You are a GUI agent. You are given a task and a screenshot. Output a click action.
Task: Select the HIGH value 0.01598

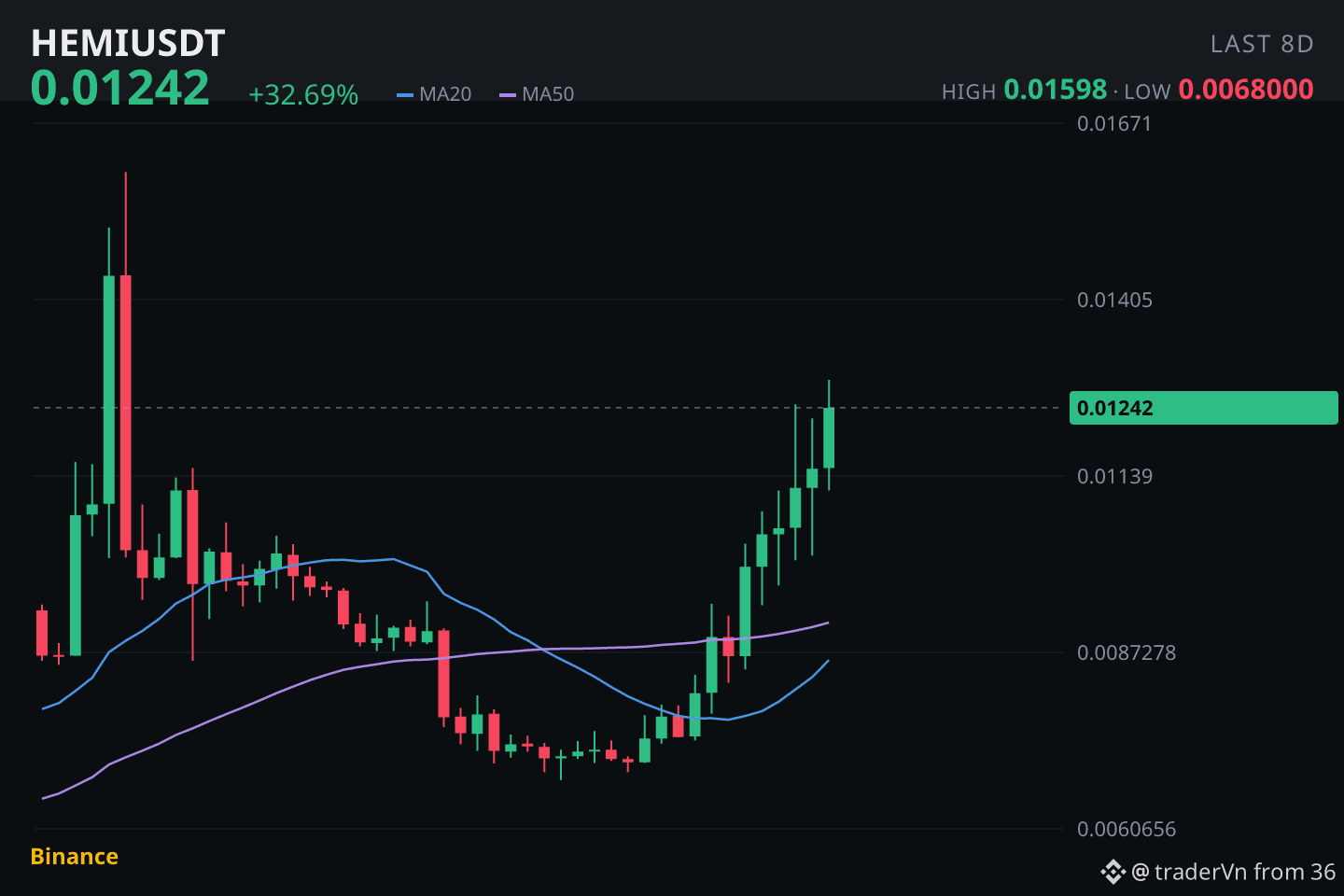[1056, 90]
